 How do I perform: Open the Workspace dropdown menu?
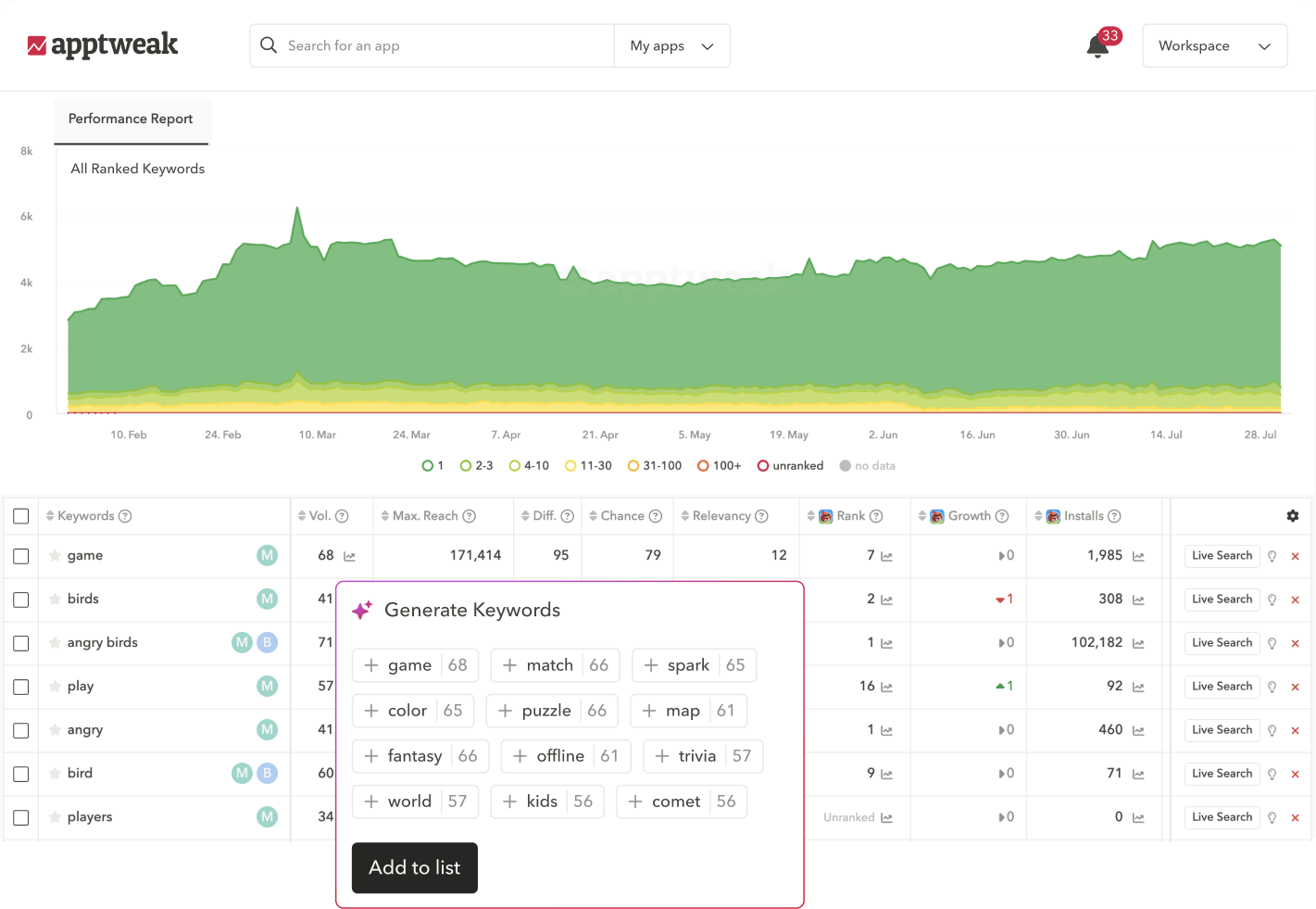click(1214, 46)
